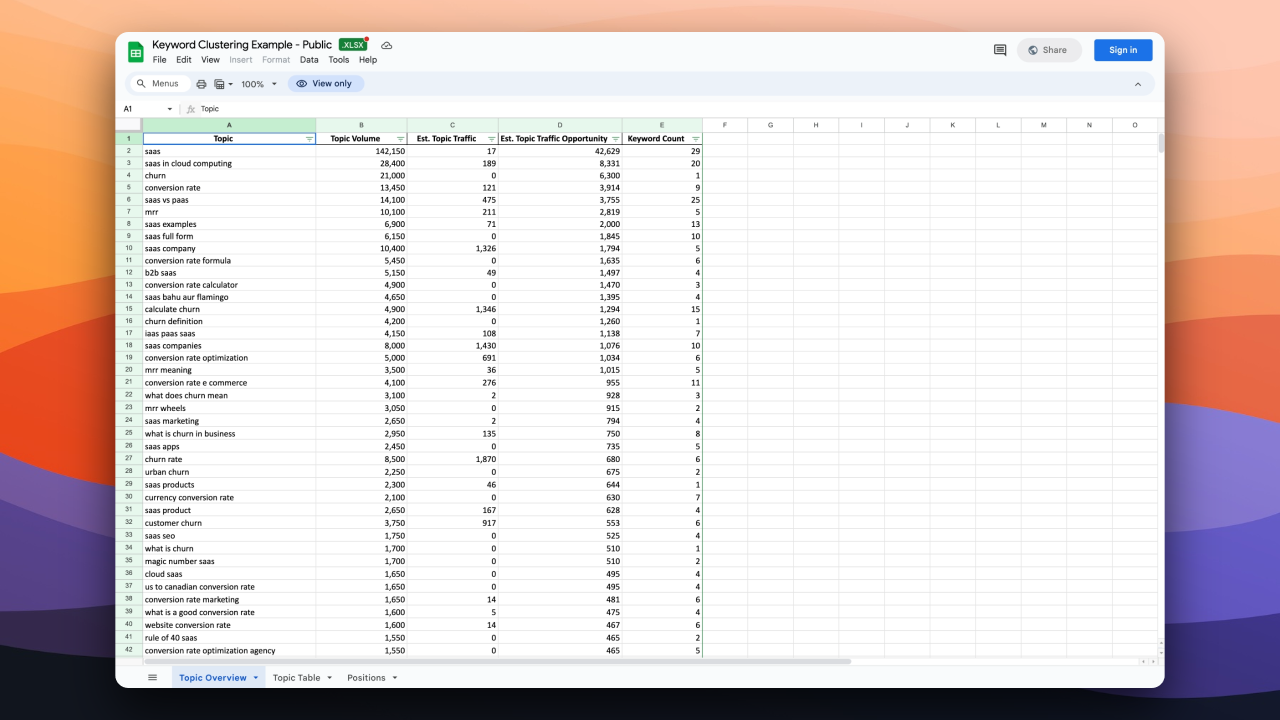This screenshot has width=1280, height=720.
Task: Click the print icon in toolbar
Action: (x=201, y=84)
